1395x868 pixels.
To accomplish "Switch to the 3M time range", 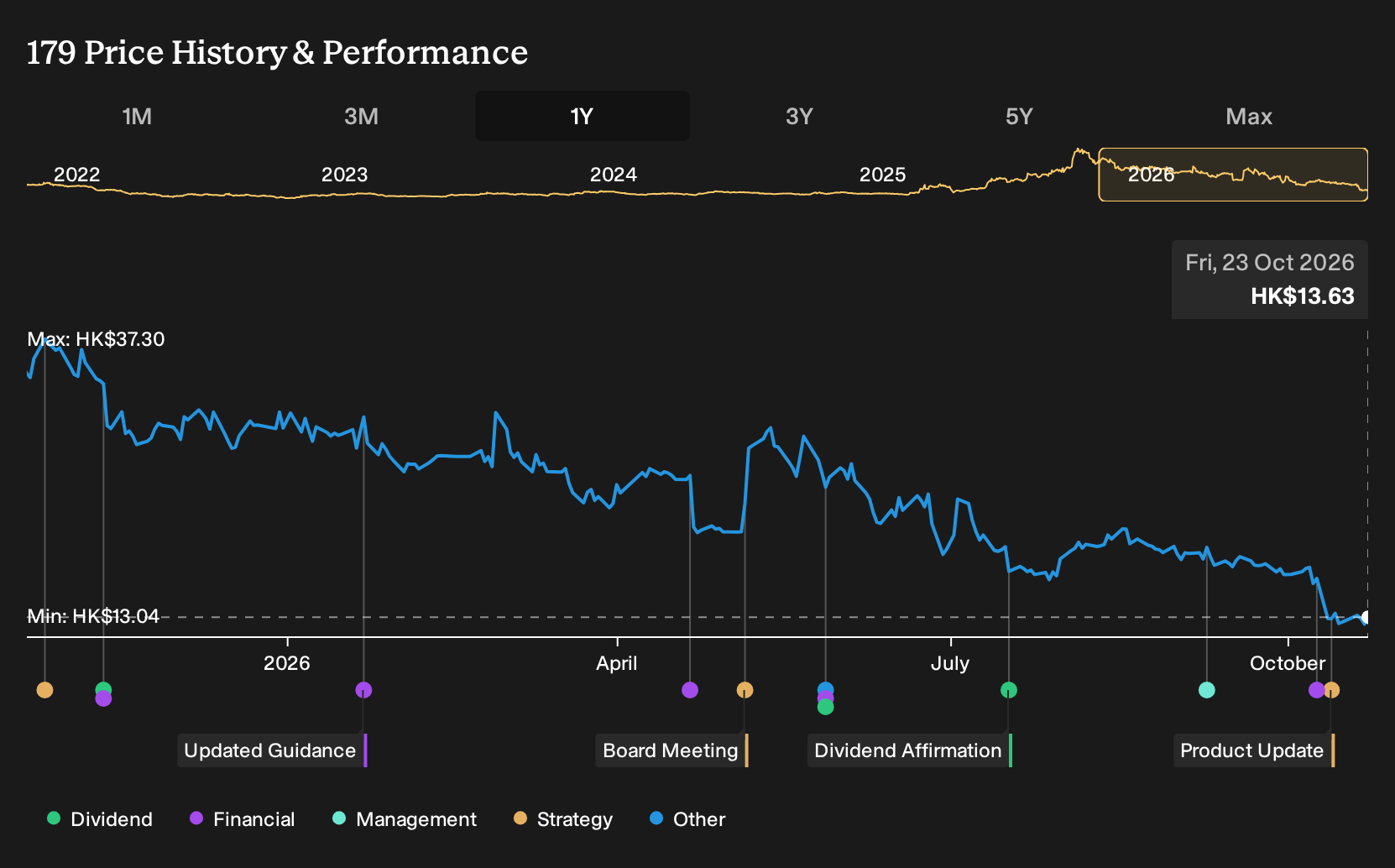I will point(361,116).
